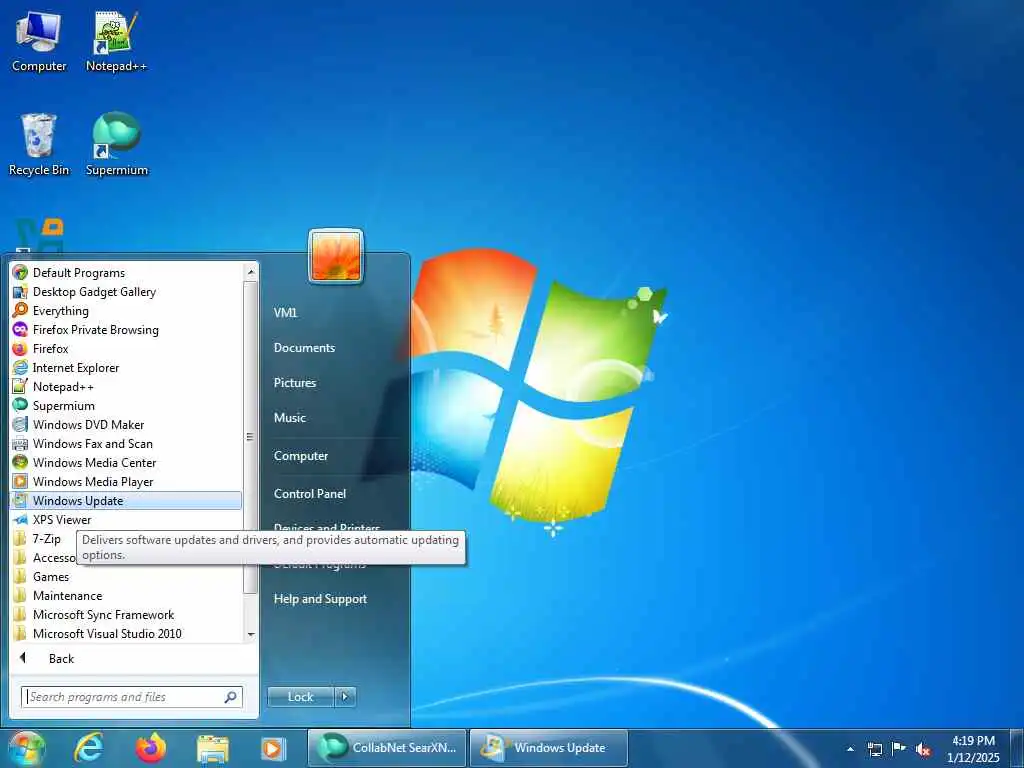Open the network tray icon
Image resolution: width=1024 pixels, height=768 pixels.
point(874,749)
